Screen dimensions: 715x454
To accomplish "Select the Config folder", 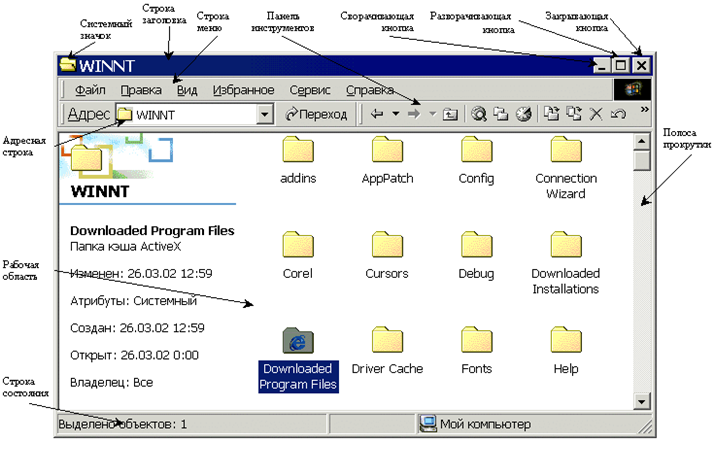I will click(476, 160).
